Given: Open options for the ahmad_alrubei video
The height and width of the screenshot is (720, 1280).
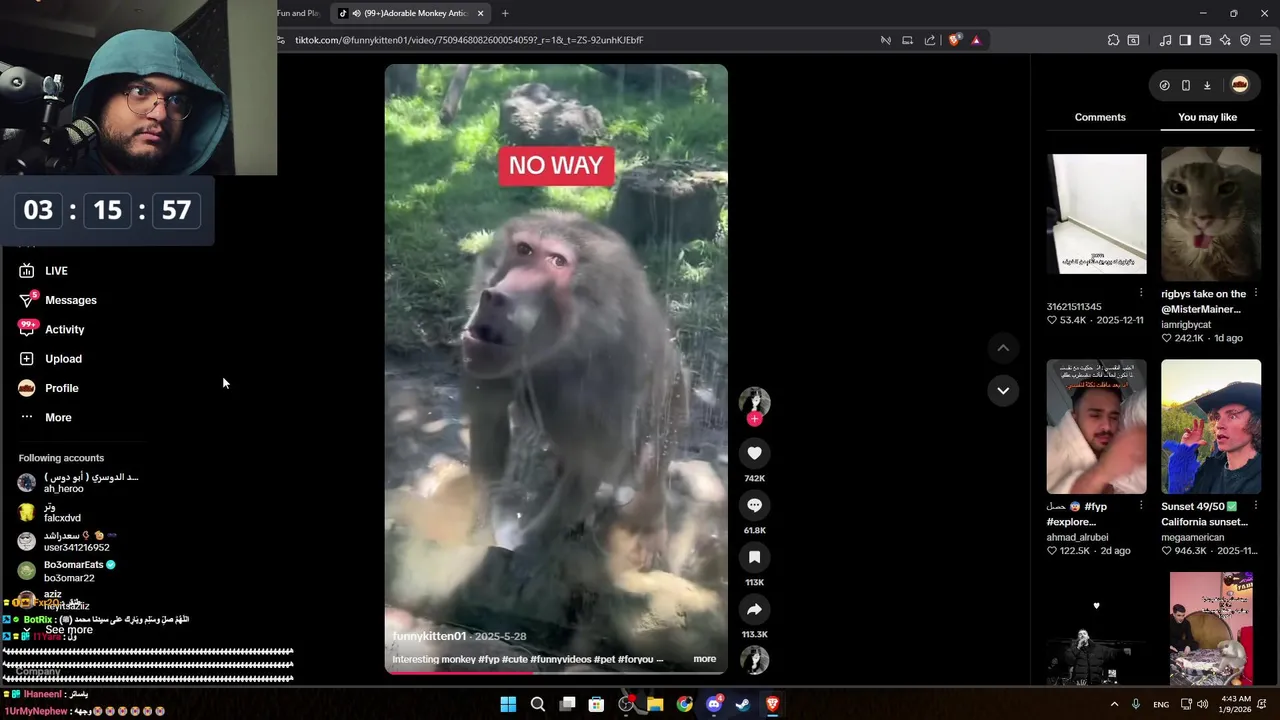Looking at the screenshot, I should coord(1141,507).
